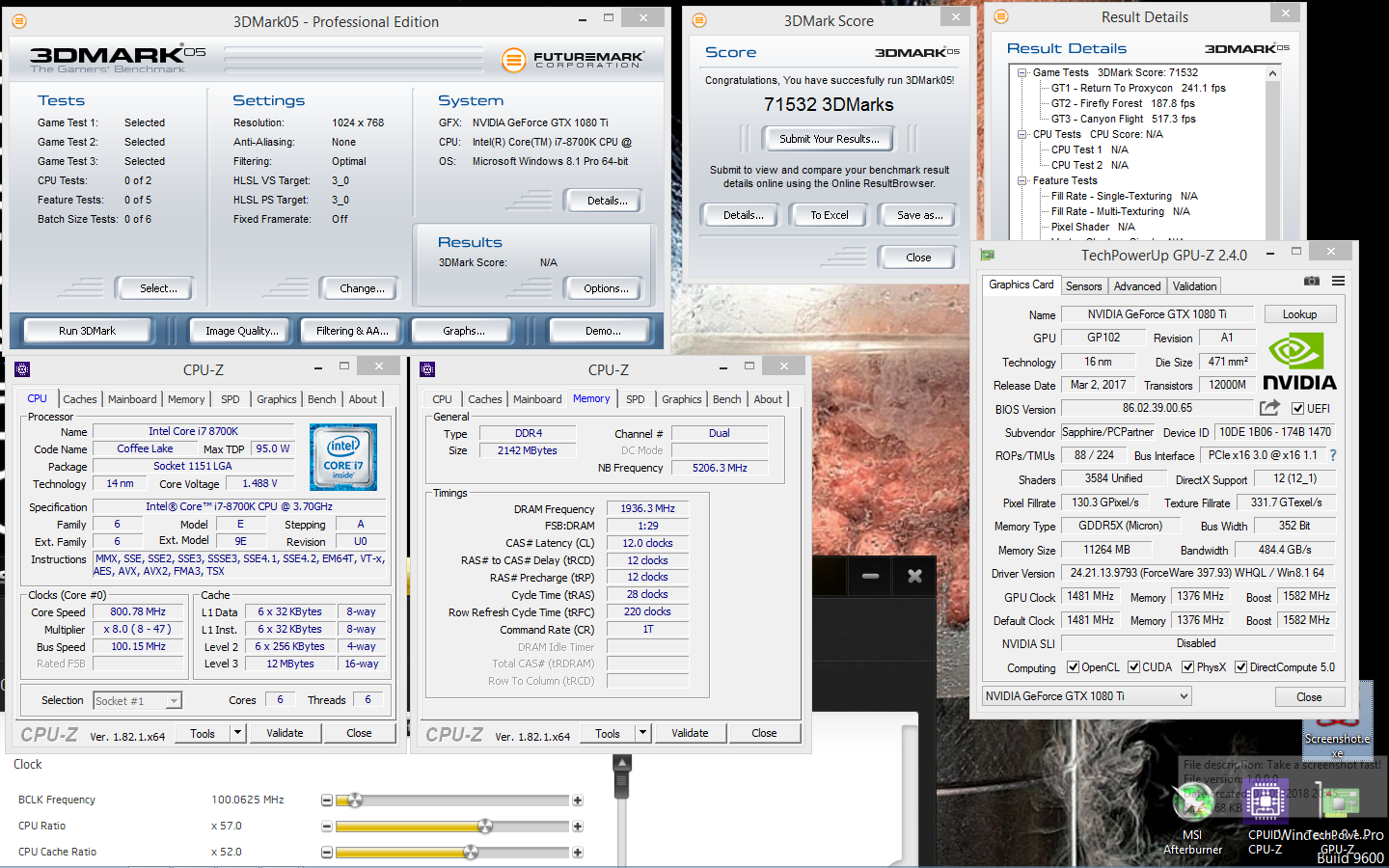
Task: Click the Run 3DMark button
Action: pyautogui.click(x=87, y=331)
